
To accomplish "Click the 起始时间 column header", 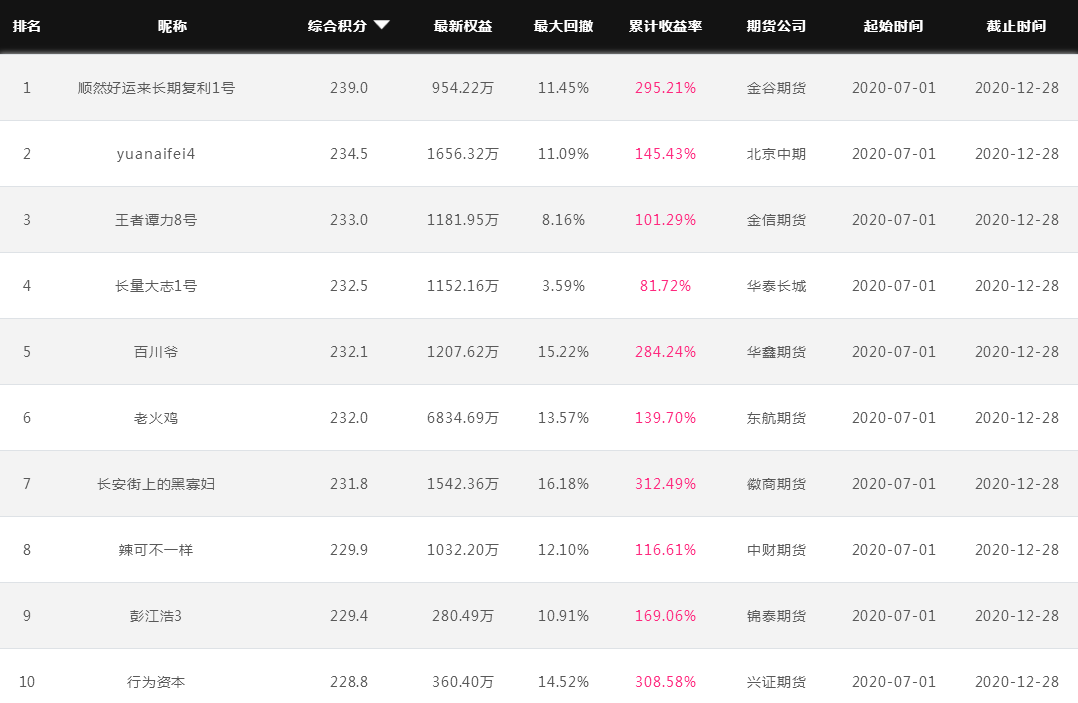I will 893,26.
